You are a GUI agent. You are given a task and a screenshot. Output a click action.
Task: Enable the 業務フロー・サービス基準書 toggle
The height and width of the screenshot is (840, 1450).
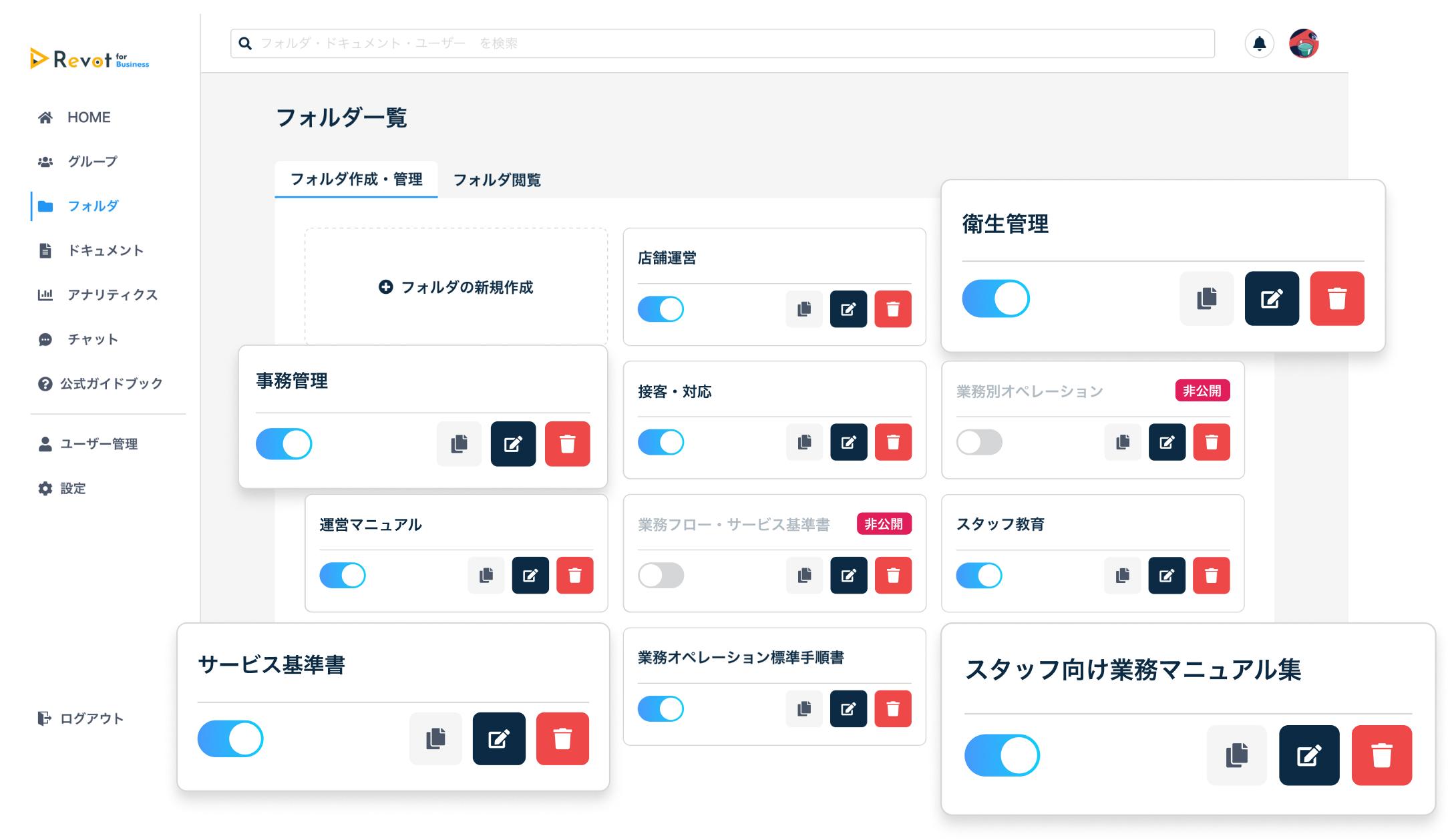(x=661, y=576)
